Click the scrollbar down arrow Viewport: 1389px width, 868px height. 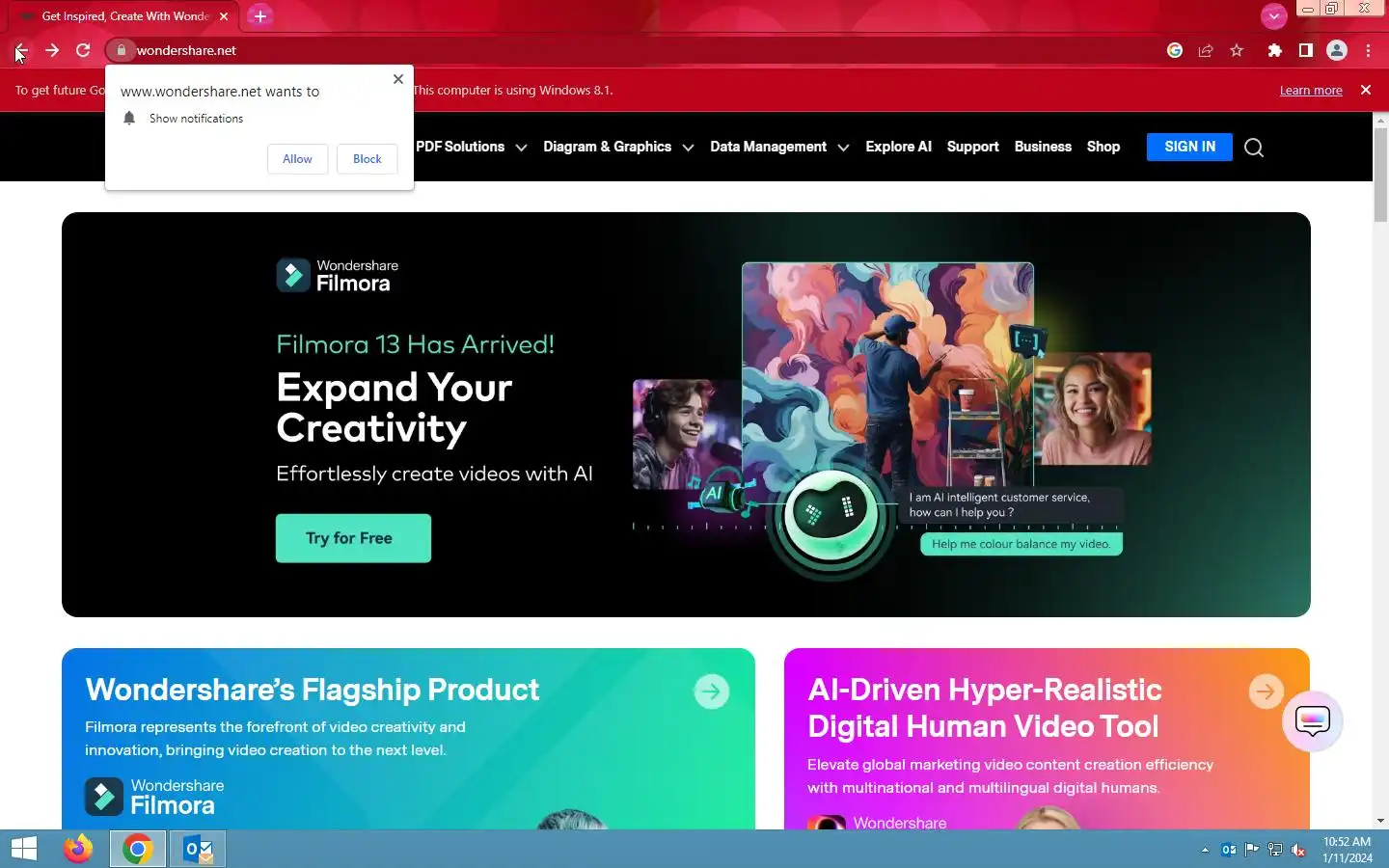pos(1380,821)
